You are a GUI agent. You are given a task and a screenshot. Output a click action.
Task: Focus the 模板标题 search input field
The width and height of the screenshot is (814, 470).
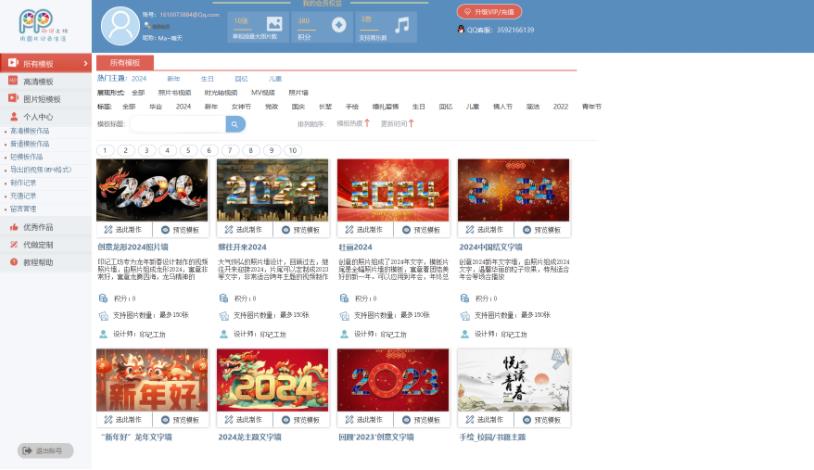pos(177,124)
